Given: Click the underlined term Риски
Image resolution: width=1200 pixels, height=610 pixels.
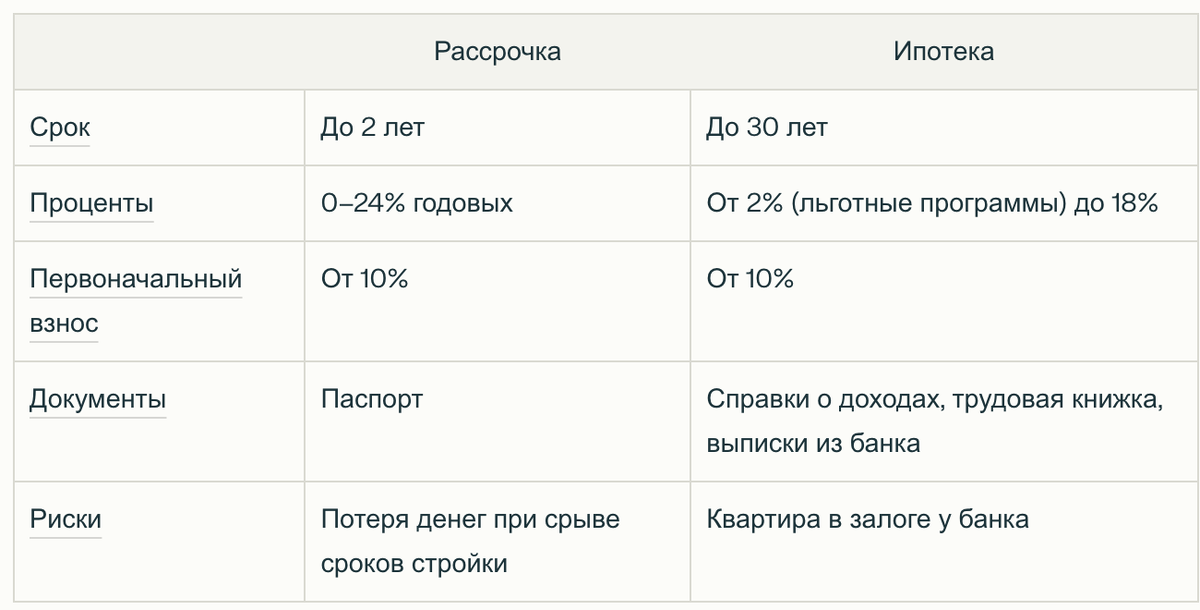Looking at the screenshot, I should click(x=65, y=520).
